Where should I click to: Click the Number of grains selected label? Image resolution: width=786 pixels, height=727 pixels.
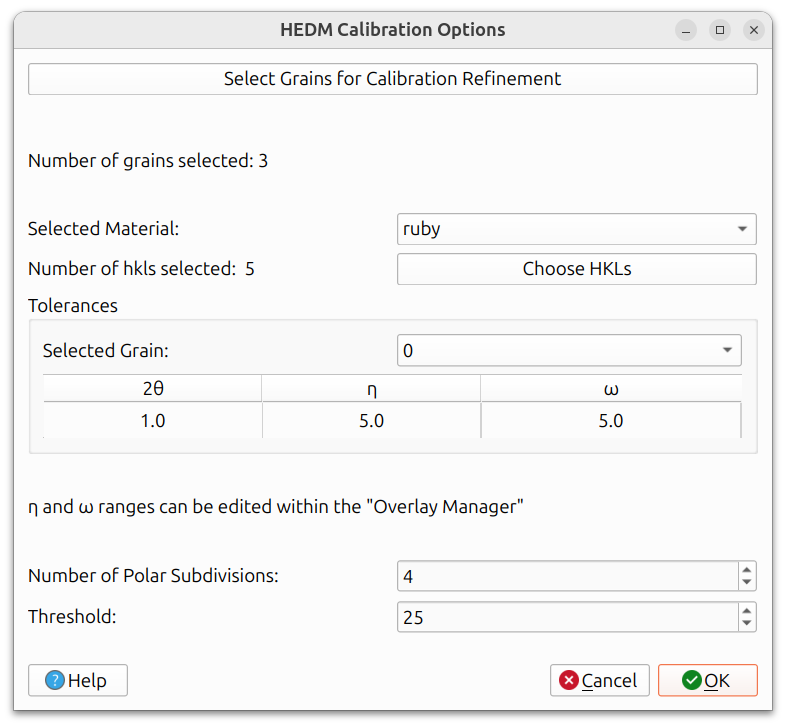pyautogui.click(x=148, y=161)
